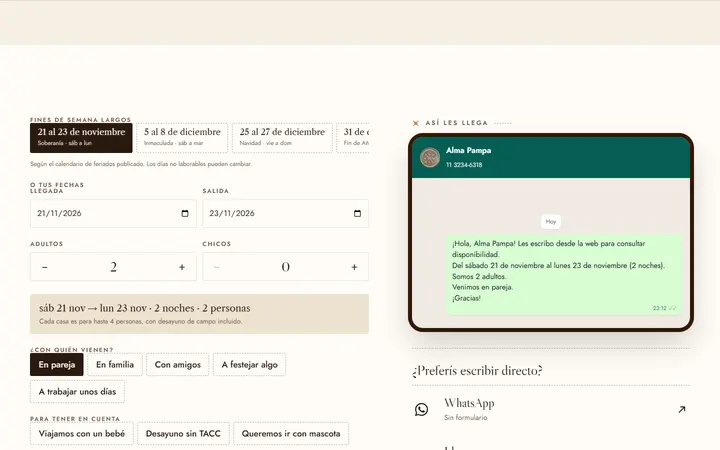Click the chicos value 0
The height and width of the screenshot is (450, 720).
[286, 267]
